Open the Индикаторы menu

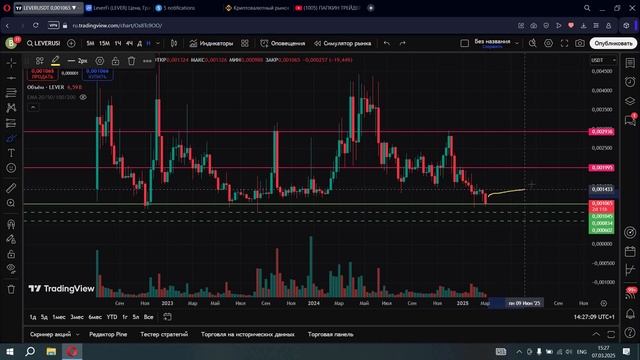(x=211, y=43)
